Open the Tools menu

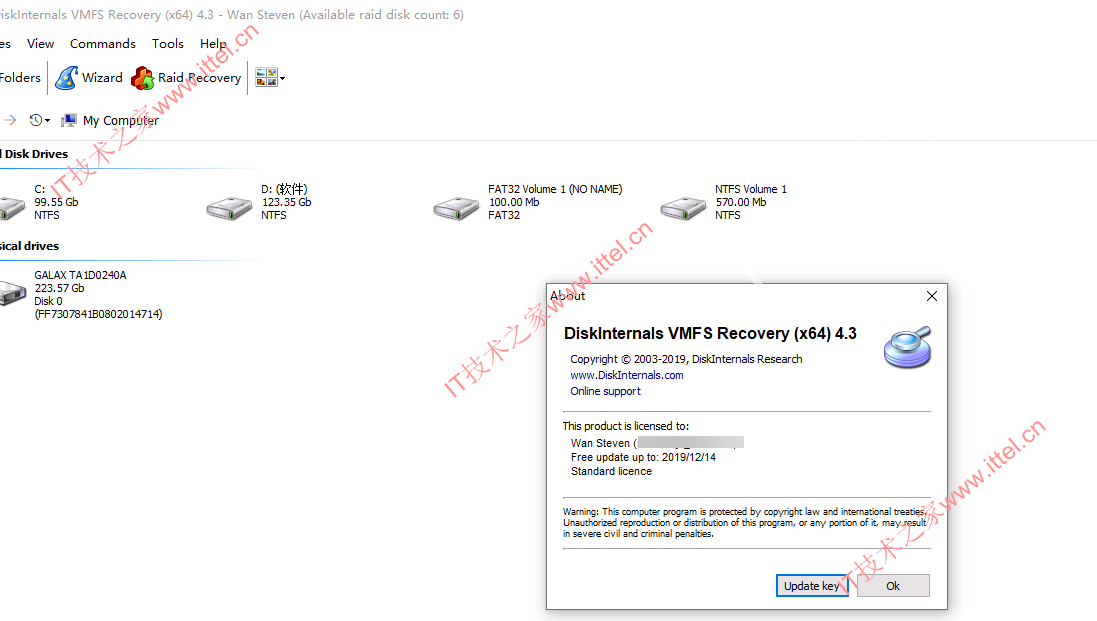pos(168,43)
